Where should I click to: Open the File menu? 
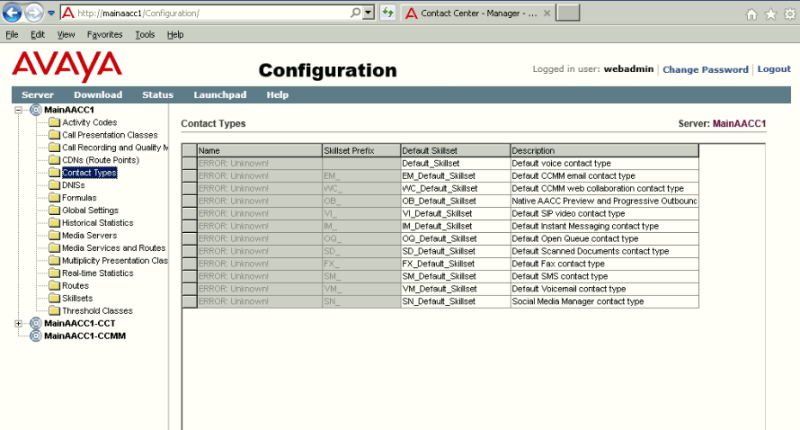pyautogui.click(x=12, y=35)
